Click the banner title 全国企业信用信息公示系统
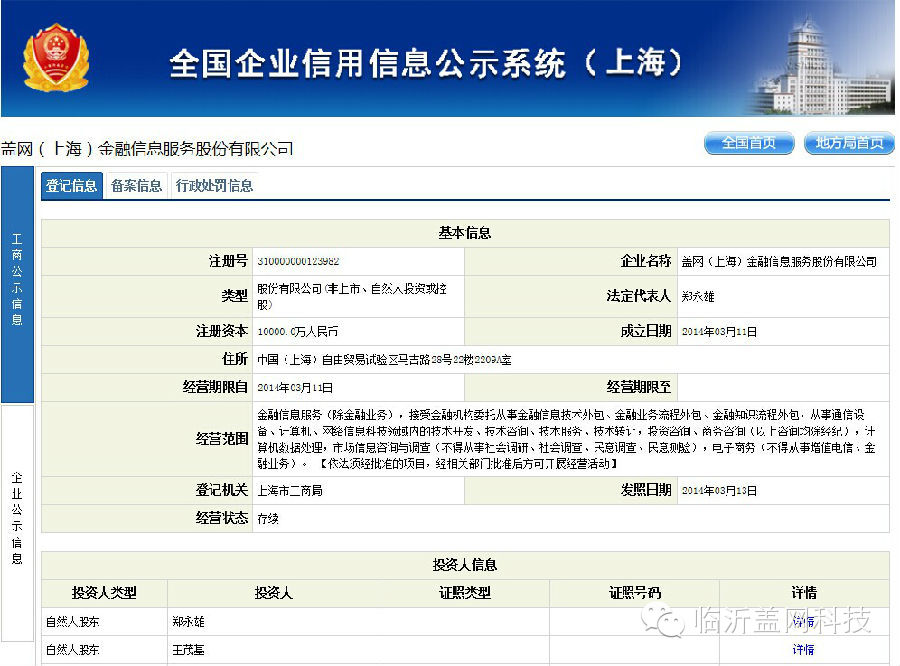 (x=426, y=63)
